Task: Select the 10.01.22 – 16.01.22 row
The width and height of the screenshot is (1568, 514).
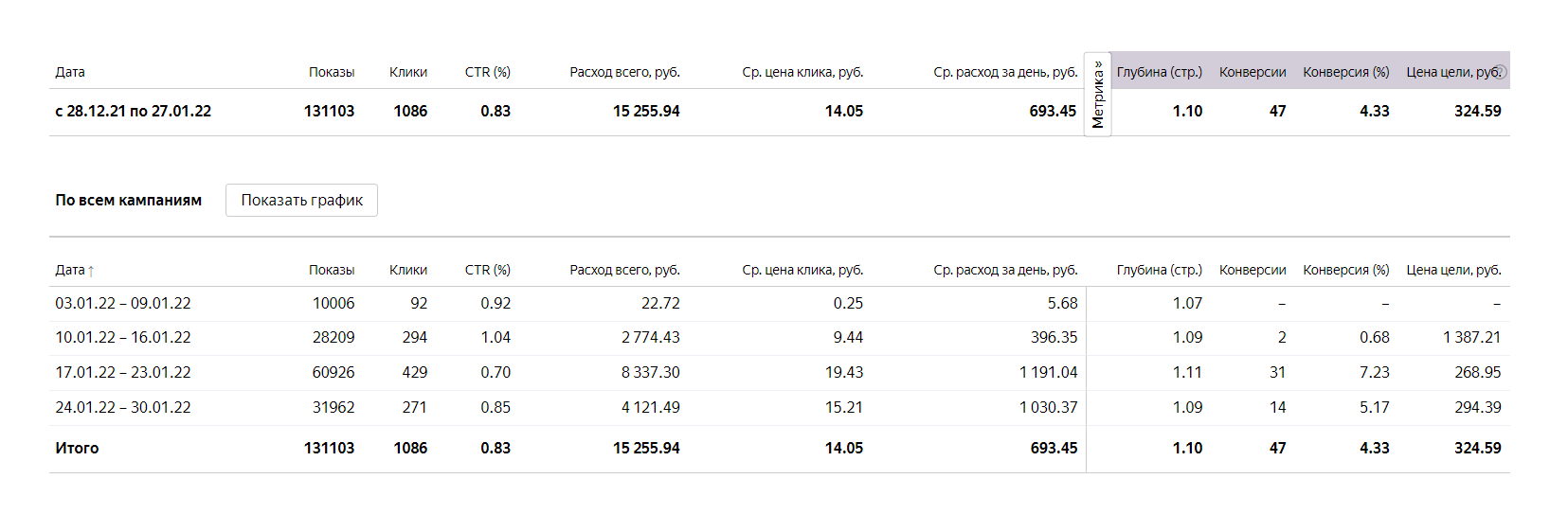Action: click(x=779, y=338)
